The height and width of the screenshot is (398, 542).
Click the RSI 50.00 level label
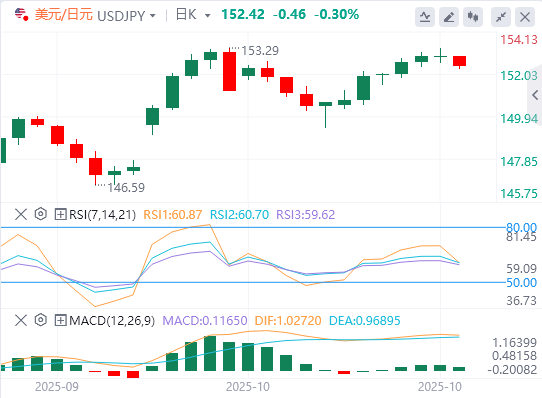(x=521, y=283)
